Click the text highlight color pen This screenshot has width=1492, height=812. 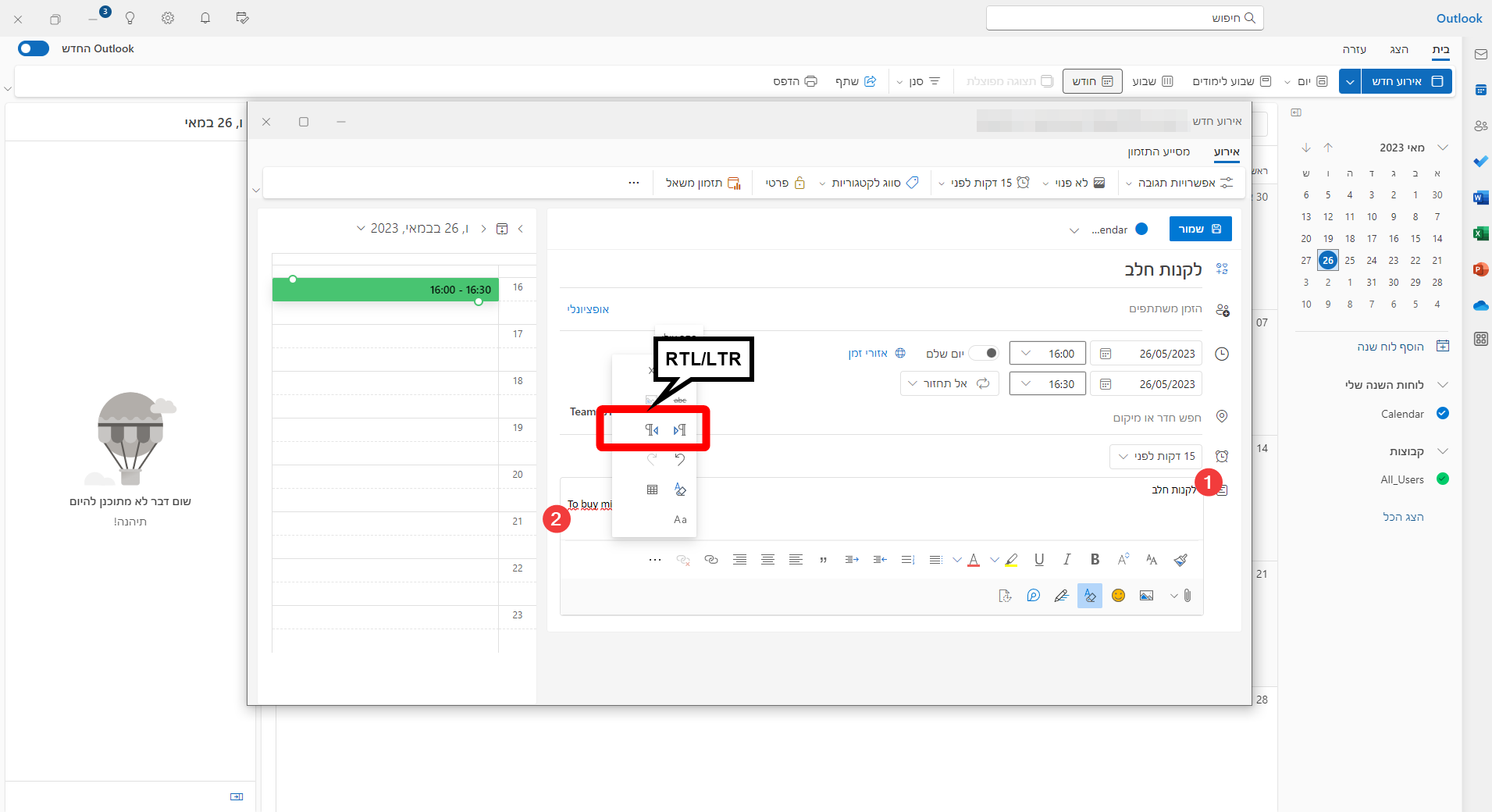tap(1011, 559)
